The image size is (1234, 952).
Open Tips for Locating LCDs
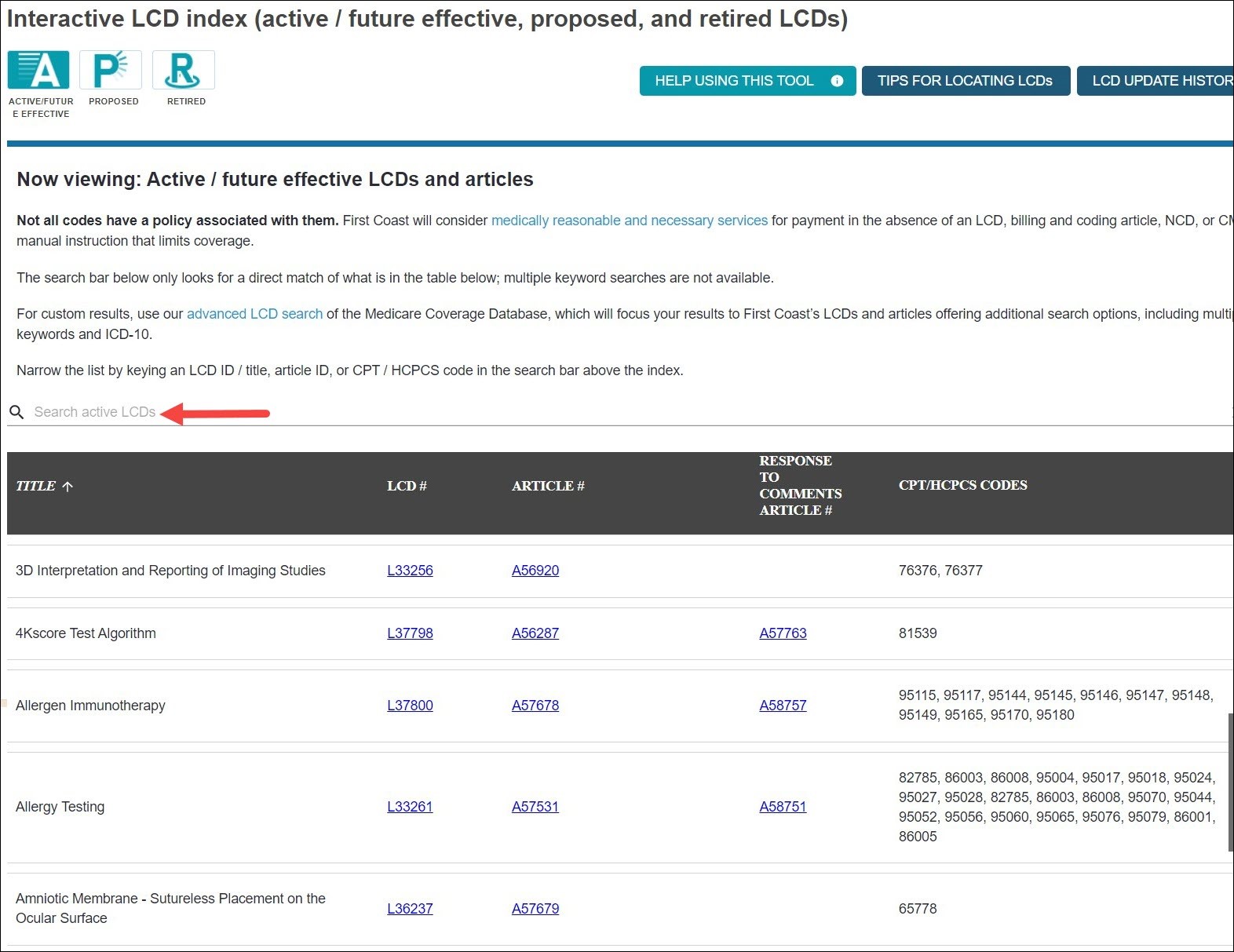pos(965,81)
